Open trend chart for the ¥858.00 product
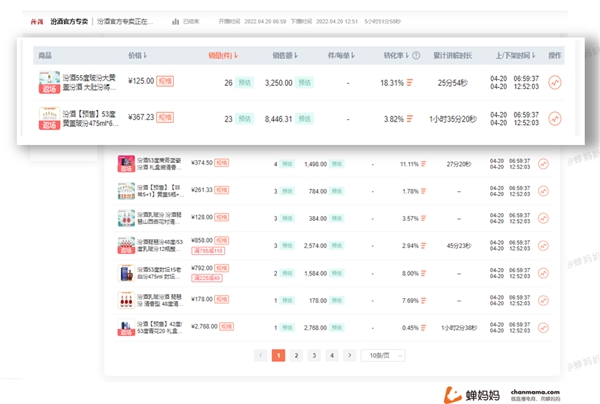This screenshot has height=404, width=600. (x=543, y=245)
